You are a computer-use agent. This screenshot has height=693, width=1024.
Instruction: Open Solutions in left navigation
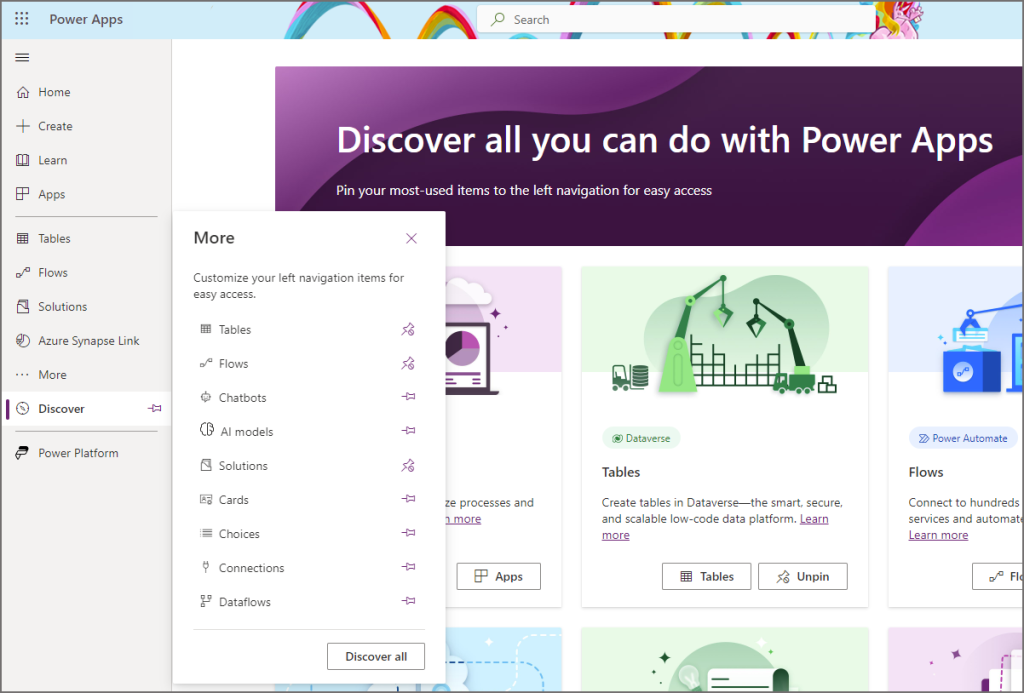click(86, 306)
